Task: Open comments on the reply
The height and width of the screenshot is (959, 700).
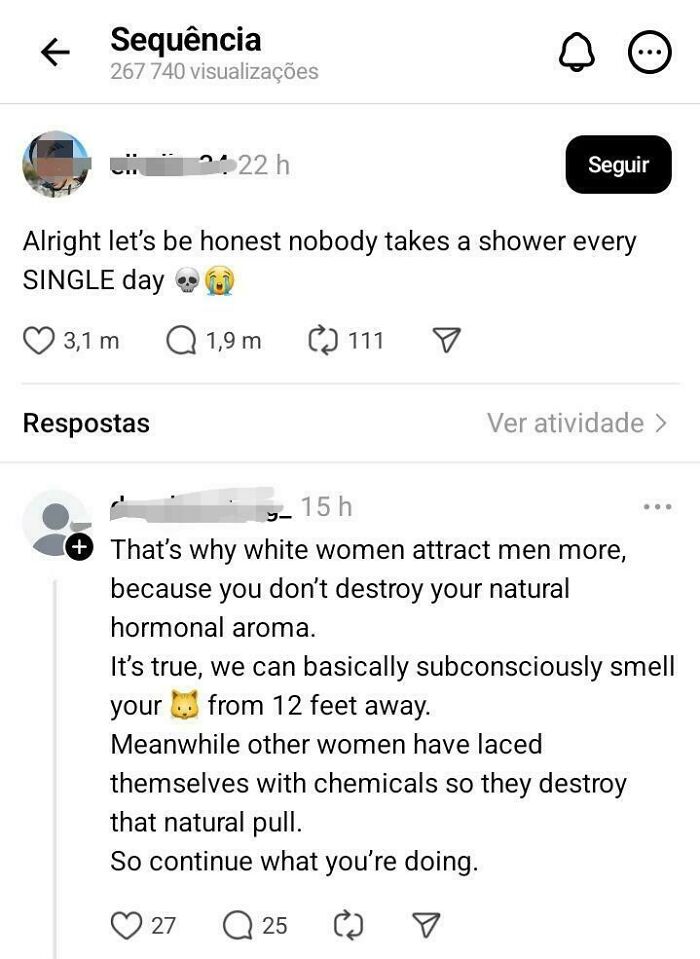Action: (237, 926)
